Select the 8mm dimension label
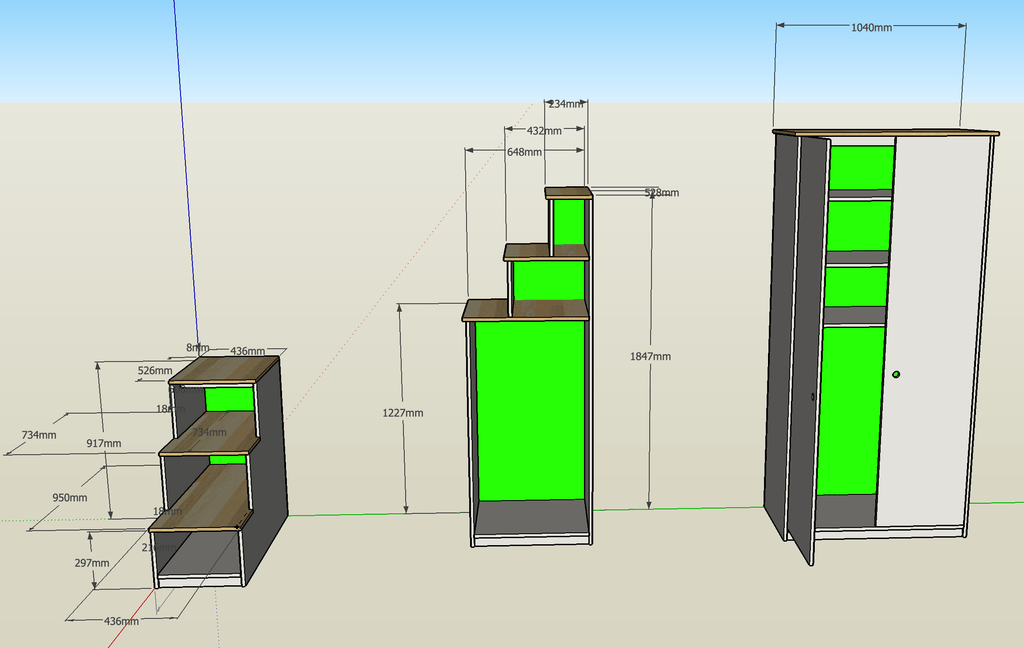 (x=198, y=348)
